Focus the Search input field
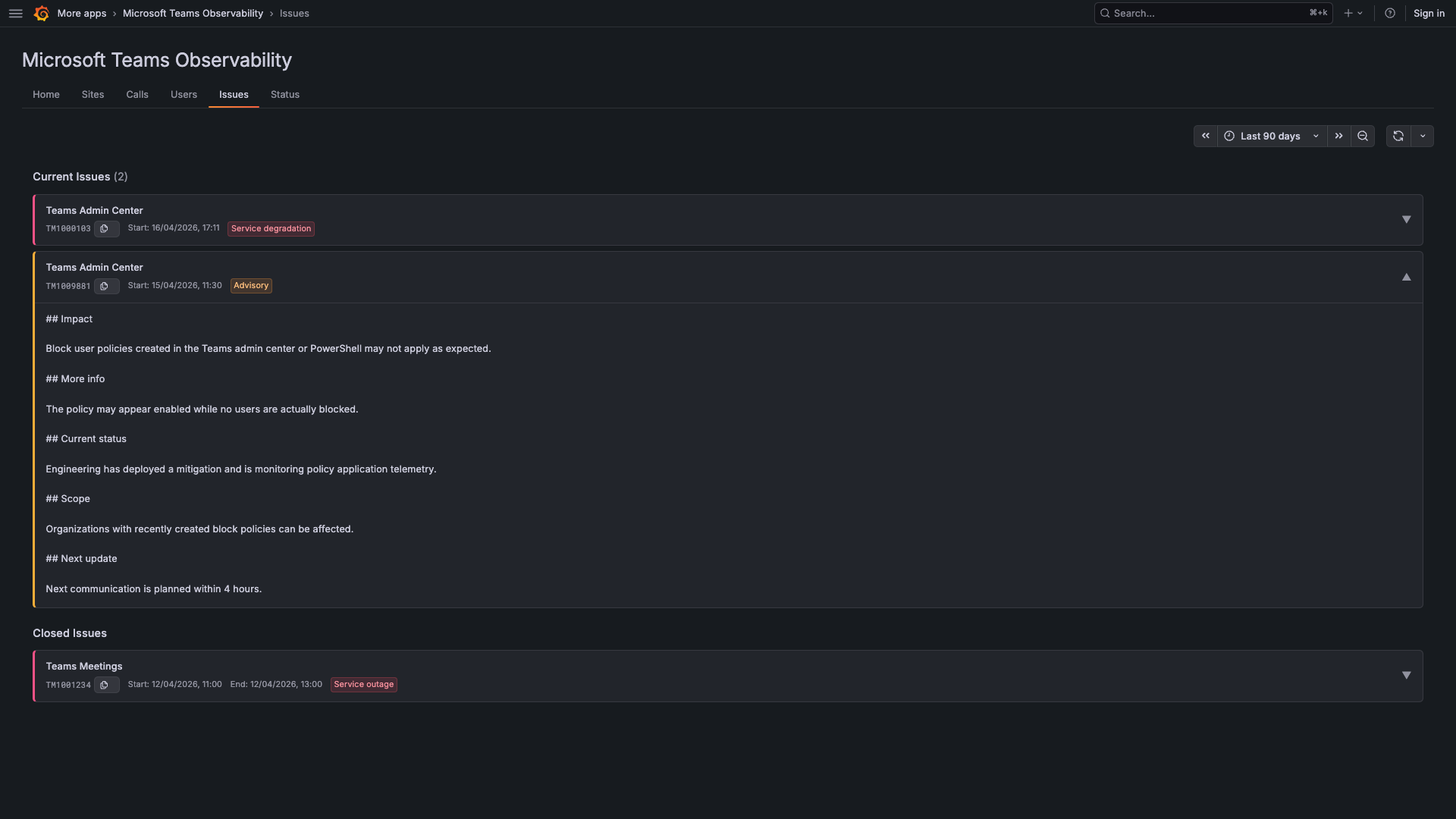 (1213, 13)
